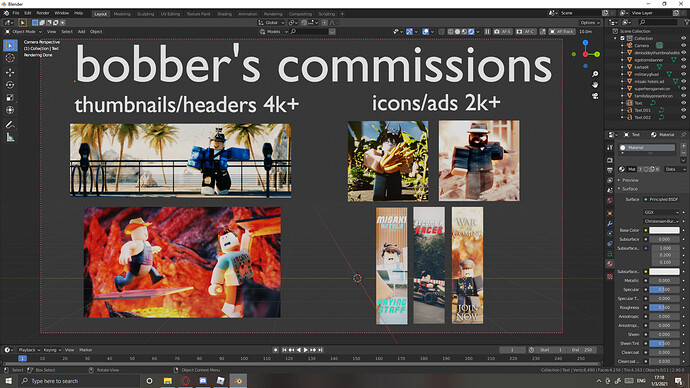Switch to the Shading workspace tab

[224, 14]
